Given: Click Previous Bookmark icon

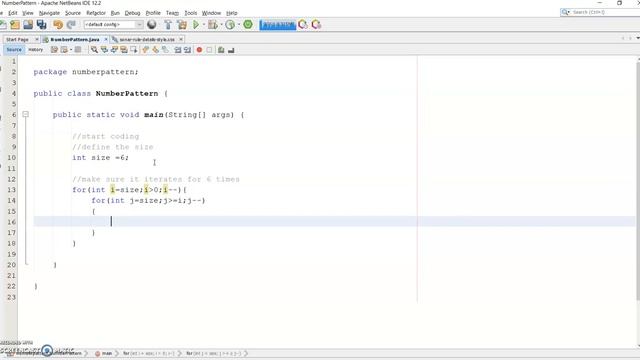Looking at the screenshot, I should (145, 50).
